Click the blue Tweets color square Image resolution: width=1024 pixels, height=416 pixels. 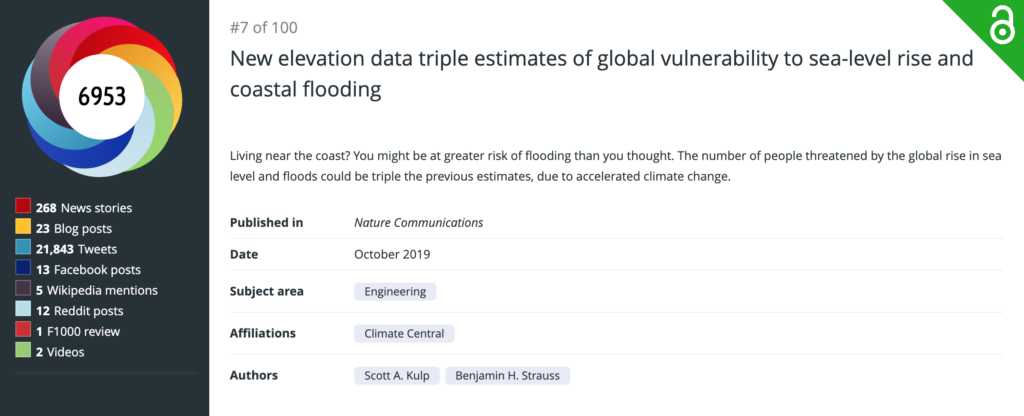(x=23, y=248)
